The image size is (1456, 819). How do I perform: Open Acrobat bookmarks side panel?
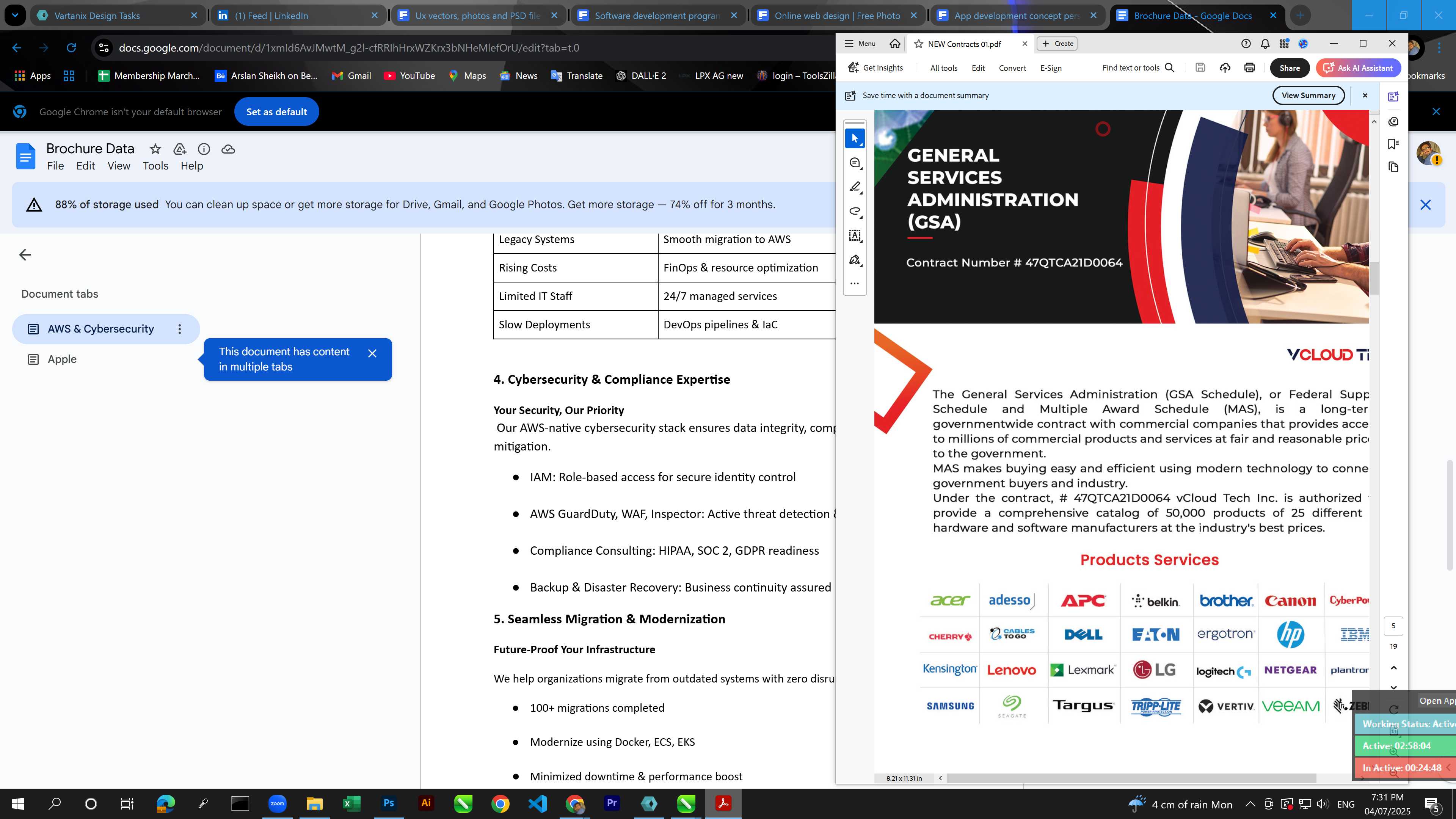pos(1393,144)
